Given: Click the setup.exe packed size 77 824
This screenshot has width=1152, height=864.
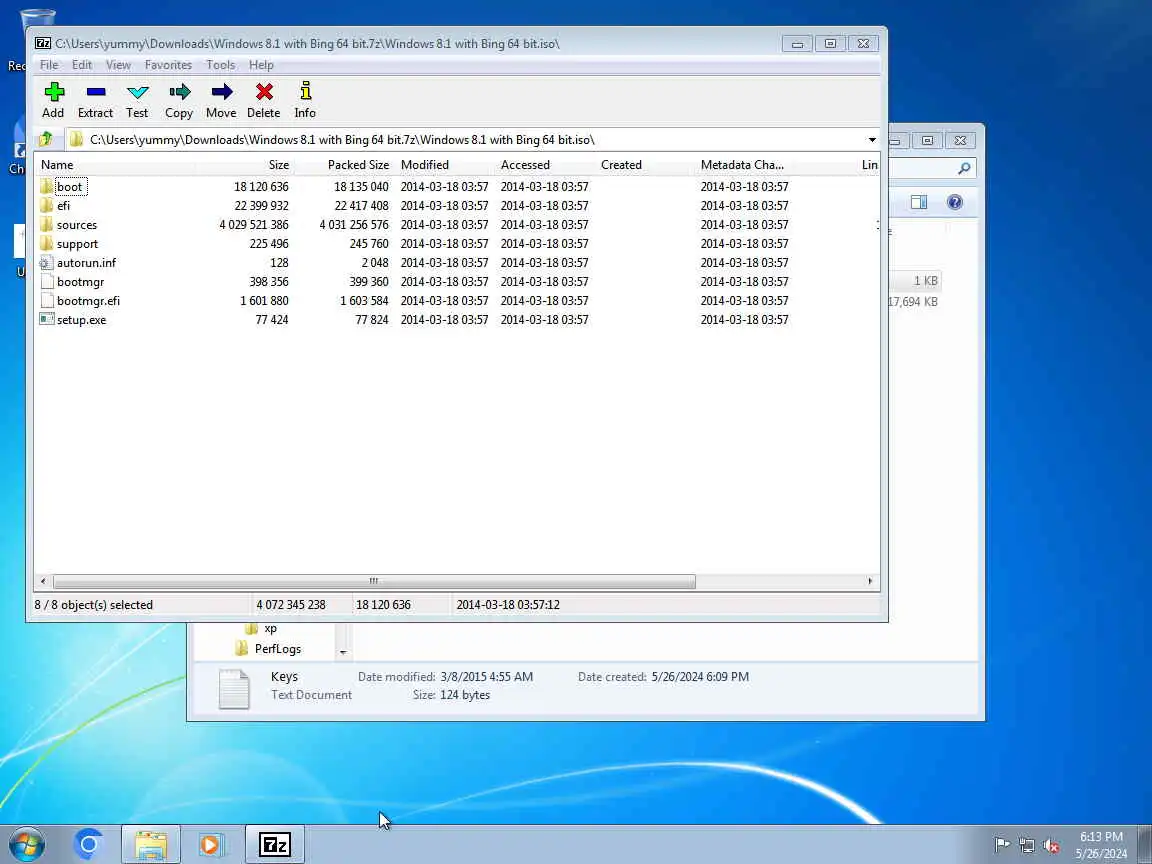Looking at the screenshot, I should [x=372, y=320].
